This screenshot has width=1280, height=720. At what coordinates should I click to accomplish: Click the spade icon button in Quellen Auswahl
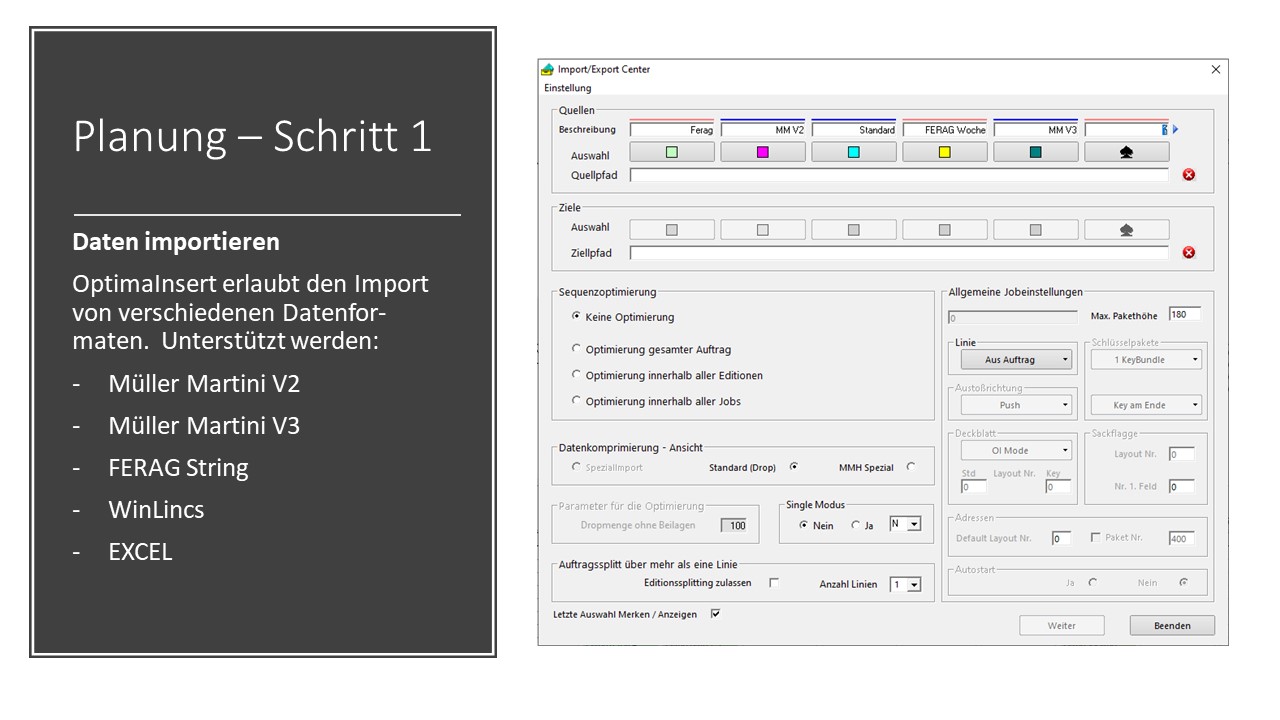tap(1127, 152)
